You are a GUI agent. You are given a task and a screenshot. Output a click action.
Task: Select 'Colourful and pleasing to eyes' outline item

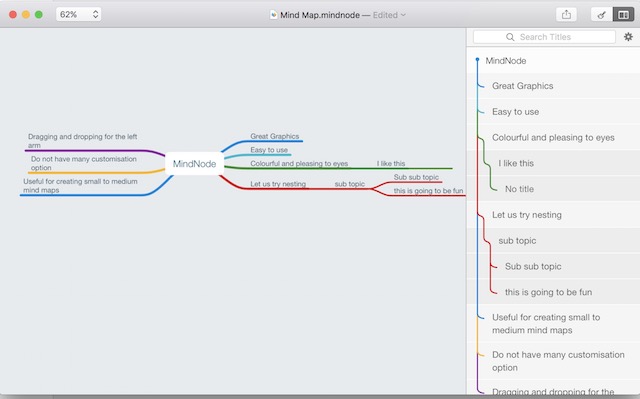click(553, 137)
